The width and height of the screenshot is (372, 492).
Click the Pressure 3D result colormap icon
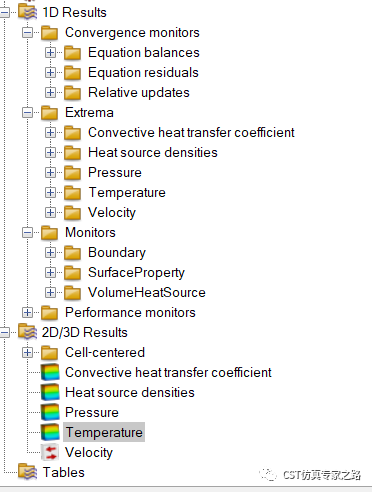(x=50, y=412)
